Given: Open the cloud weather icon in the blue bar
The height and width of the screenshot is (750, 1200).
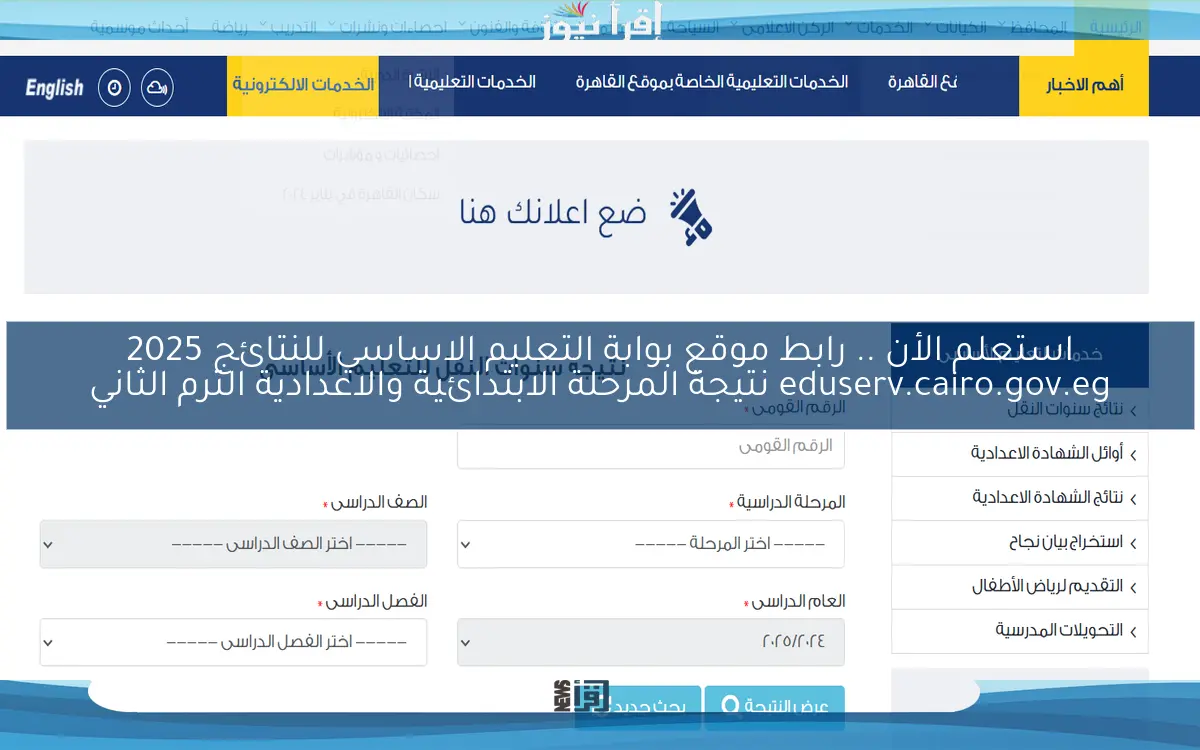Looking at the screenshot, I should [x=157, y=87].
